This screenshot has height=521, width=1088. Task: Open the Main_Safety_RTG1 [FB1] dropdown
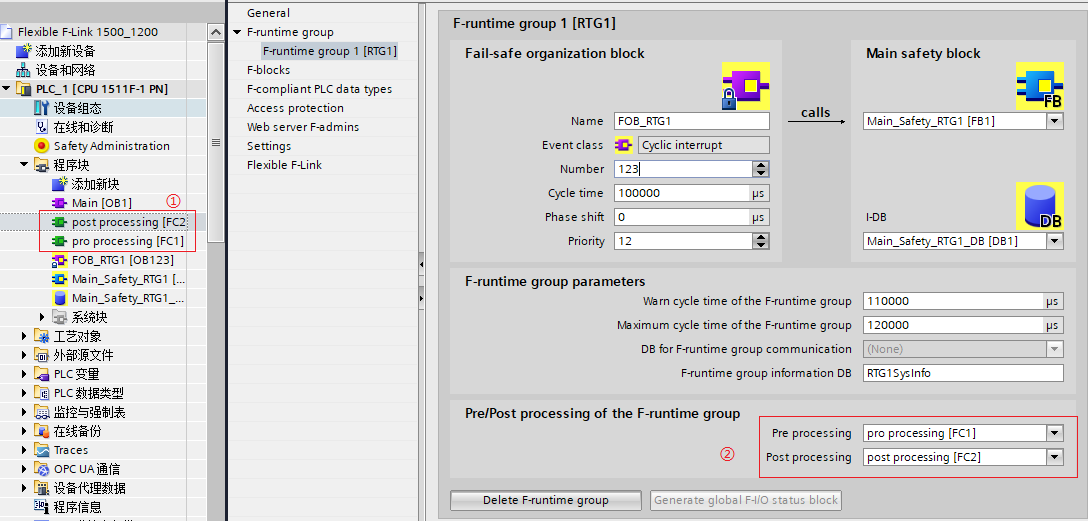(1054, 121)
